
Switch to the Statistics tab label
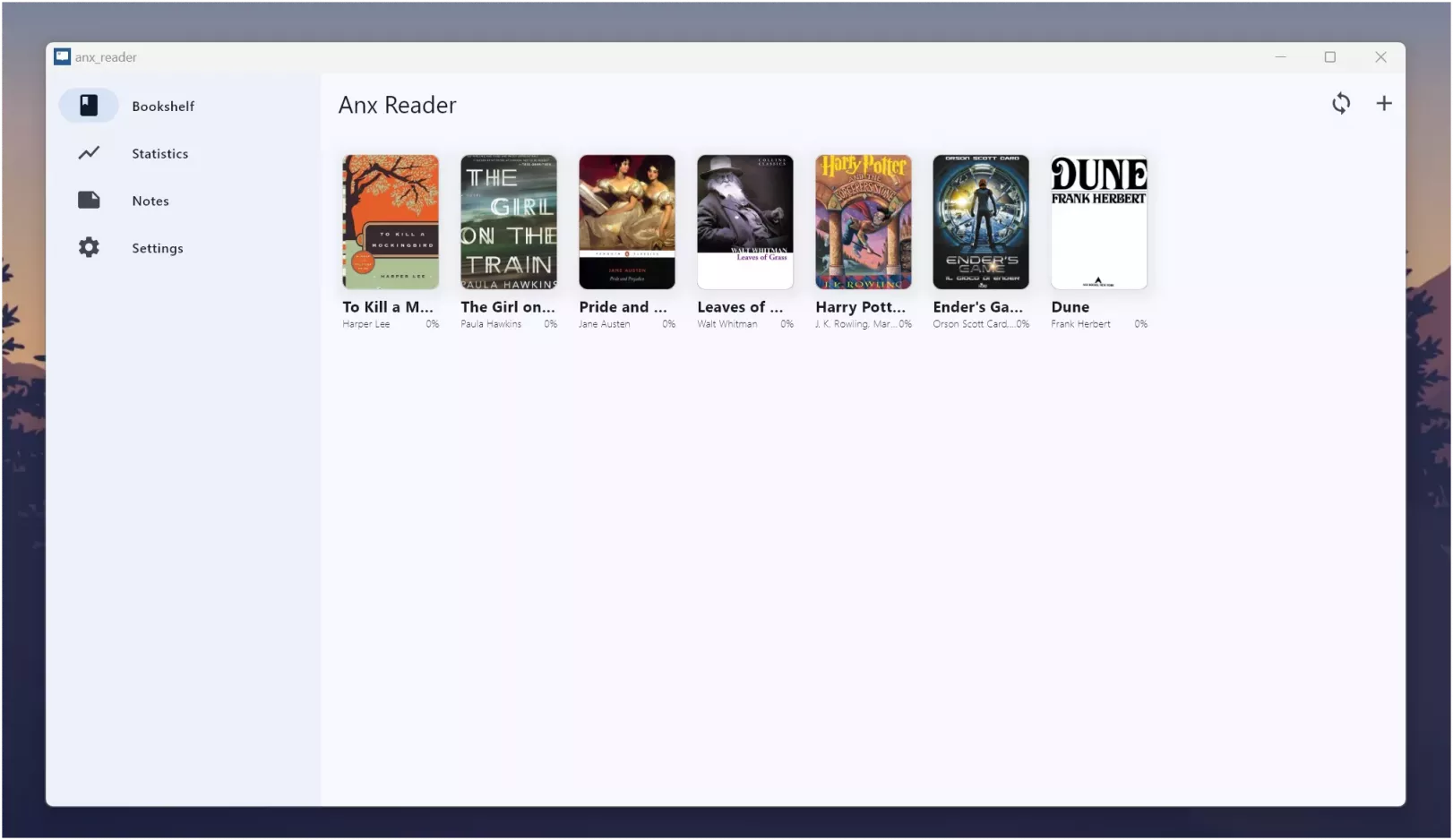[159, 154]
